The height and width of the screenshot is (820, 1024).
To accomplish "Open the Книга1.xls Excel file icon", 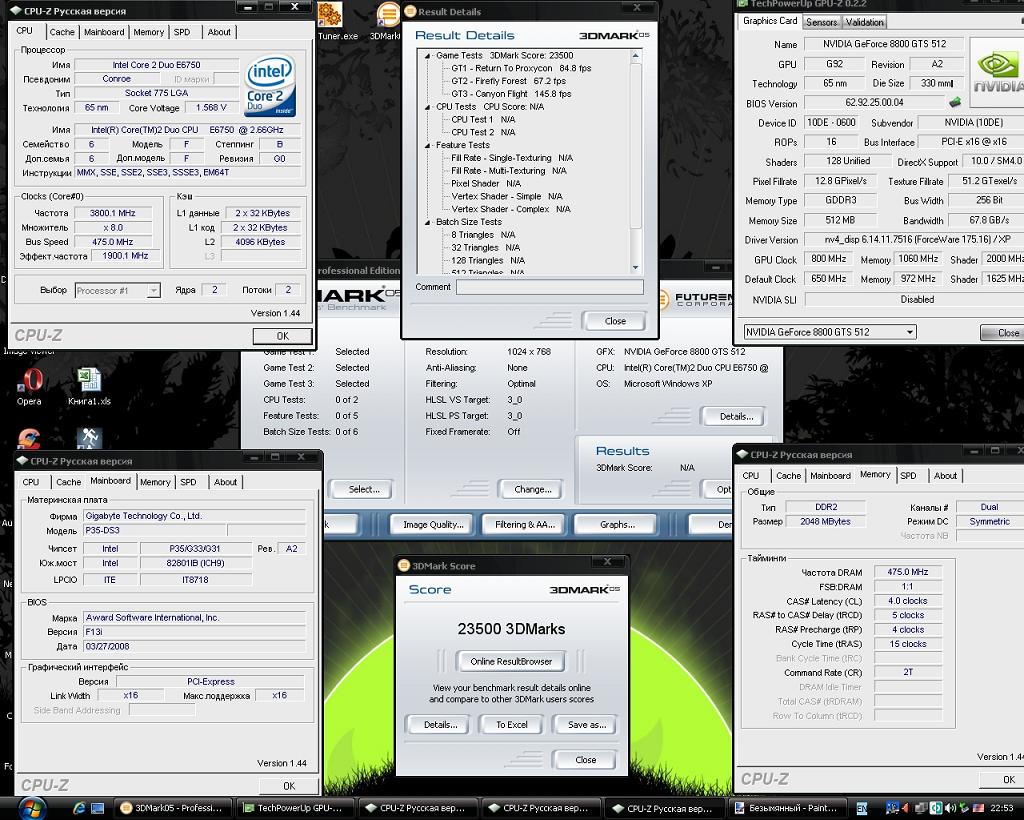I will click(89, 386).
